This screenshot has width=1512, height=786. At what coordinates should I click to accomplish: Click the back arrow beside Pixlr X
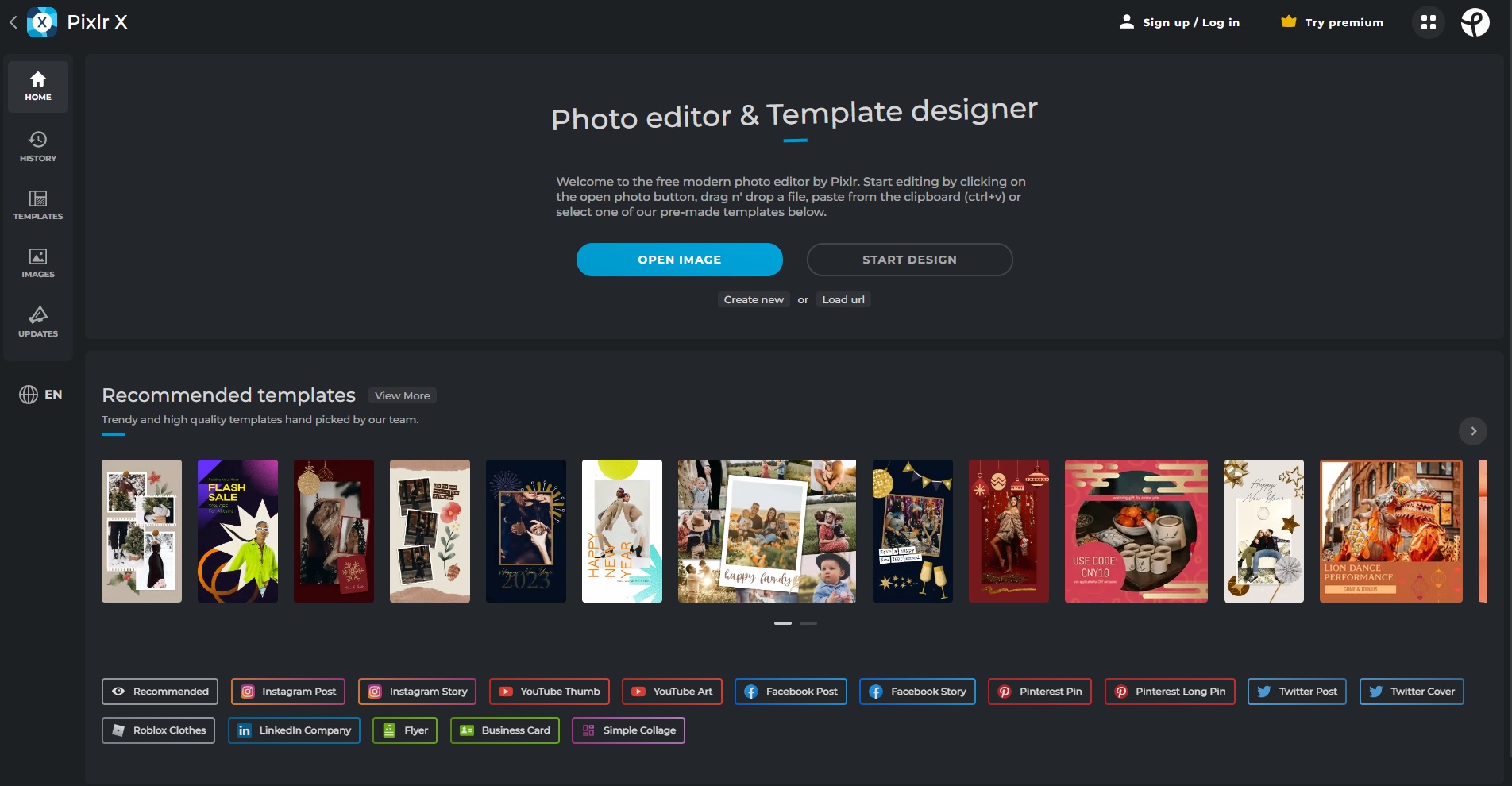coord(13,22)
